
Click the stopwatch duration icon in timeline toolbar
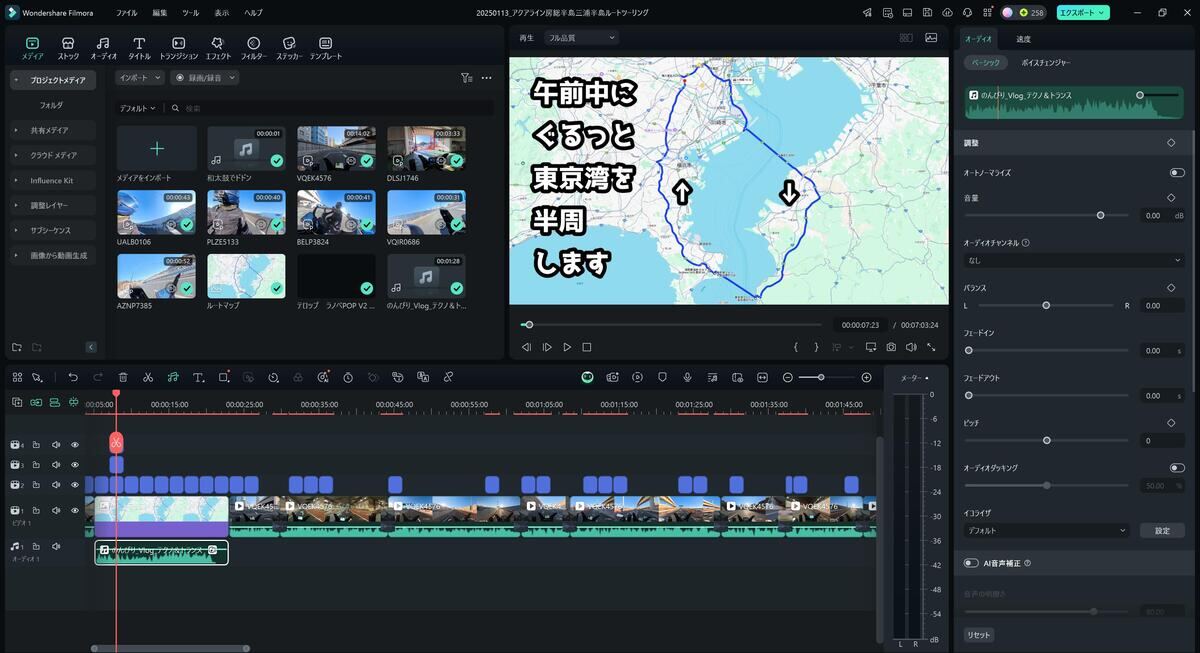point(348,377)
